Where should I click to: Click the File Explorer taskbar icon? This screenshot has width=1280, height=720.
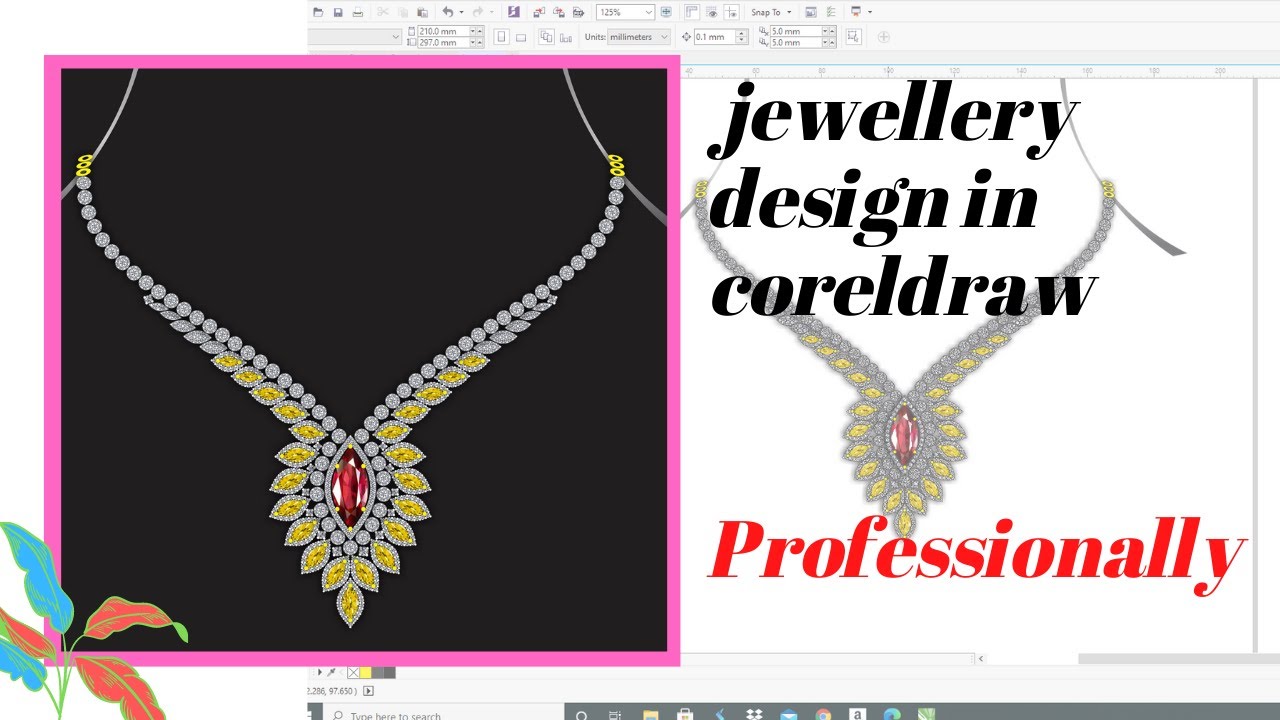[651, 715]
